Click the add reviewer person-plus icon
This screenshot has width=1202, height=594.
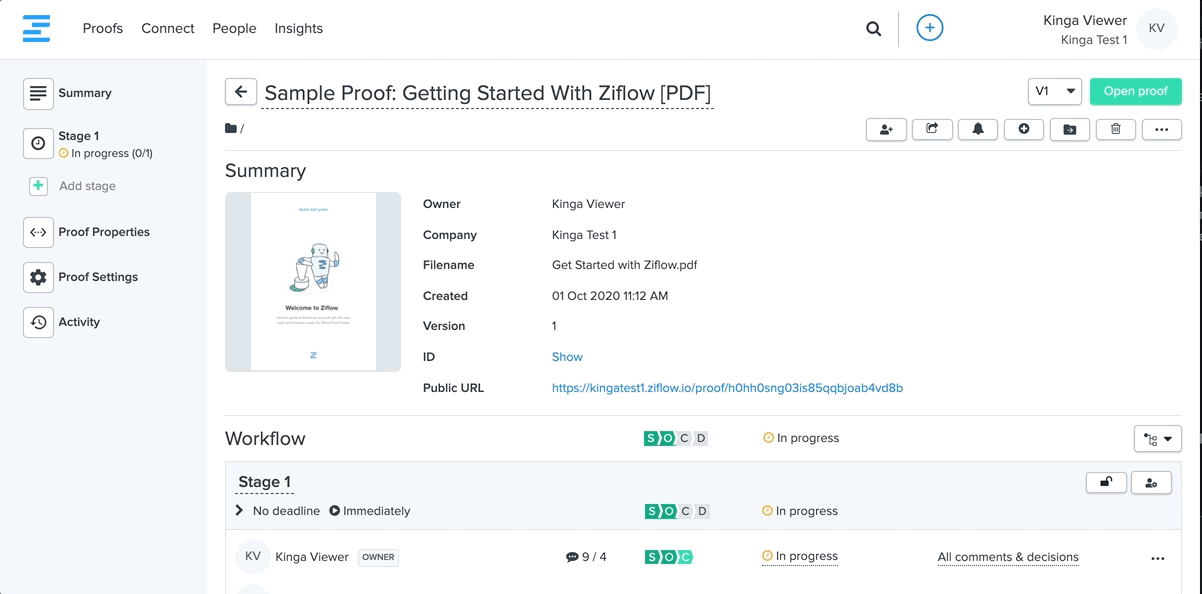pyautogui.click(x=886, y=129)
